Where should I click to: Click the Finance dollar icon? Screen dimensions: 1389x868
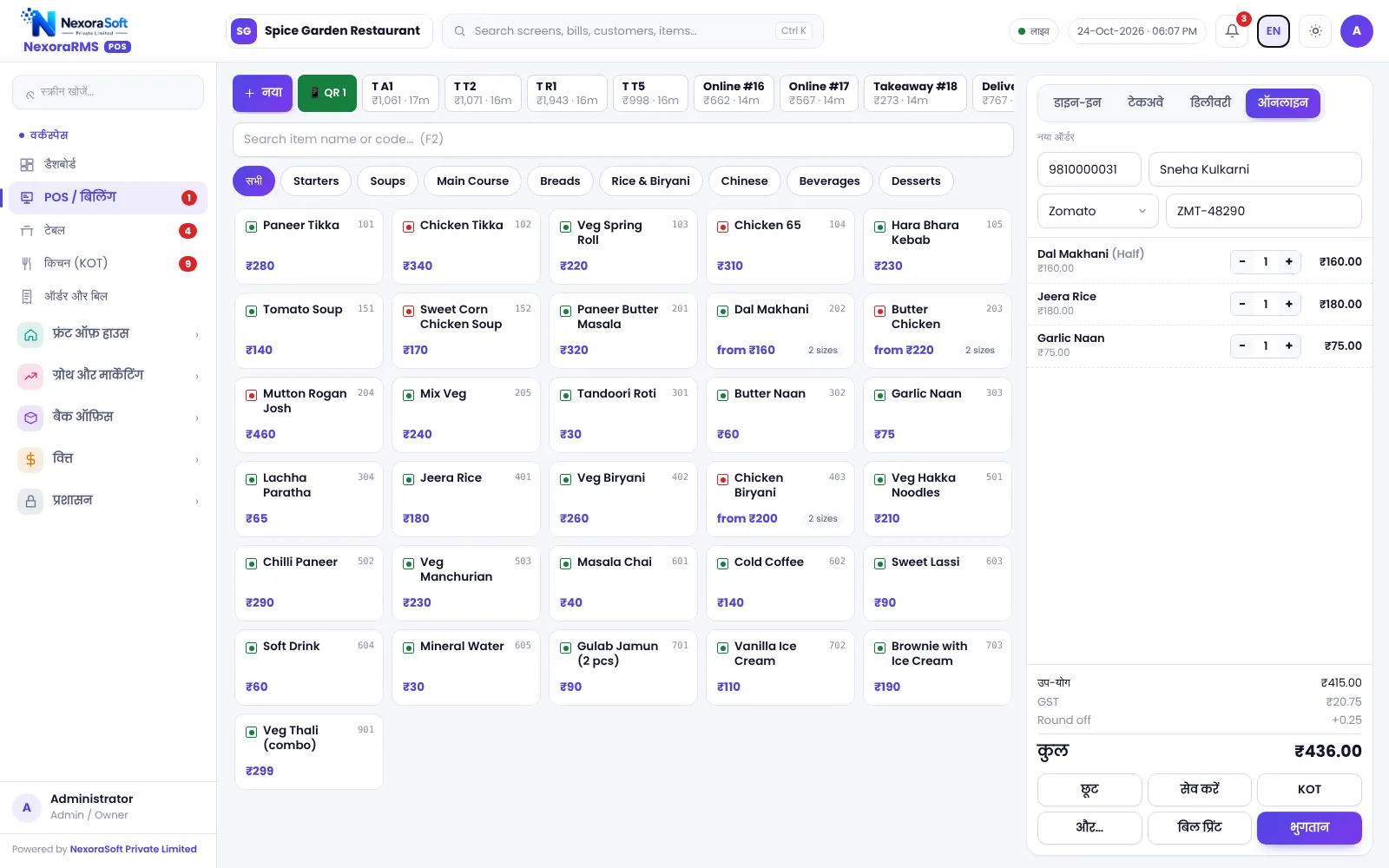[x=30, y=459]
